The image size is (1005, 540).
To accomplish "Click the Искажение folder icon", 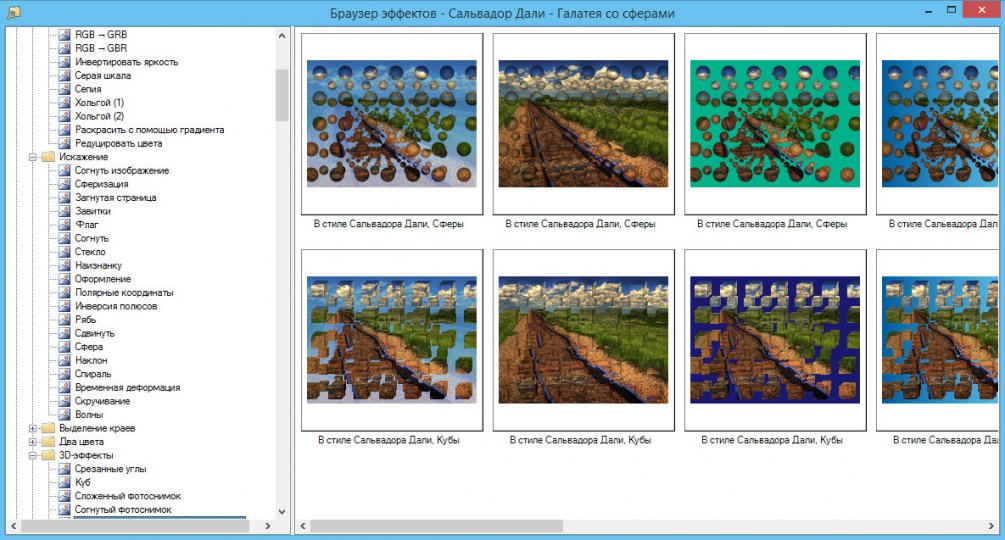I will tap(48, 157).
